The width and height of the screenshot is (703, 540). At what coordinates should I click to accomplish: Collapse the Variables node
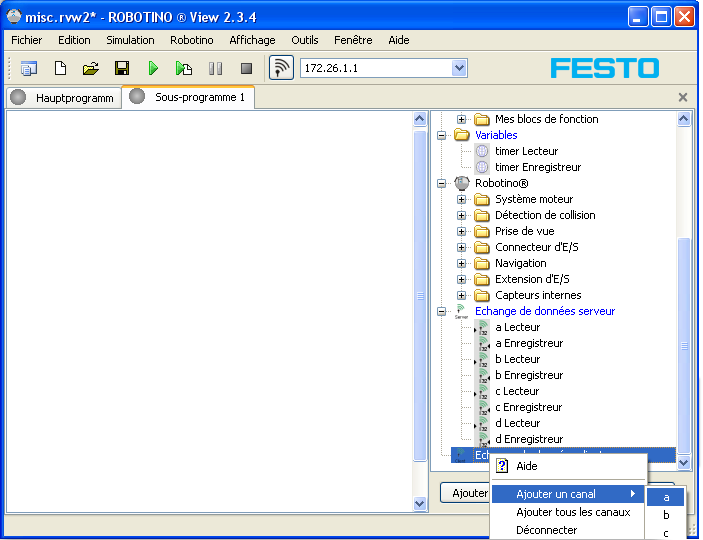tap(442, 135)
